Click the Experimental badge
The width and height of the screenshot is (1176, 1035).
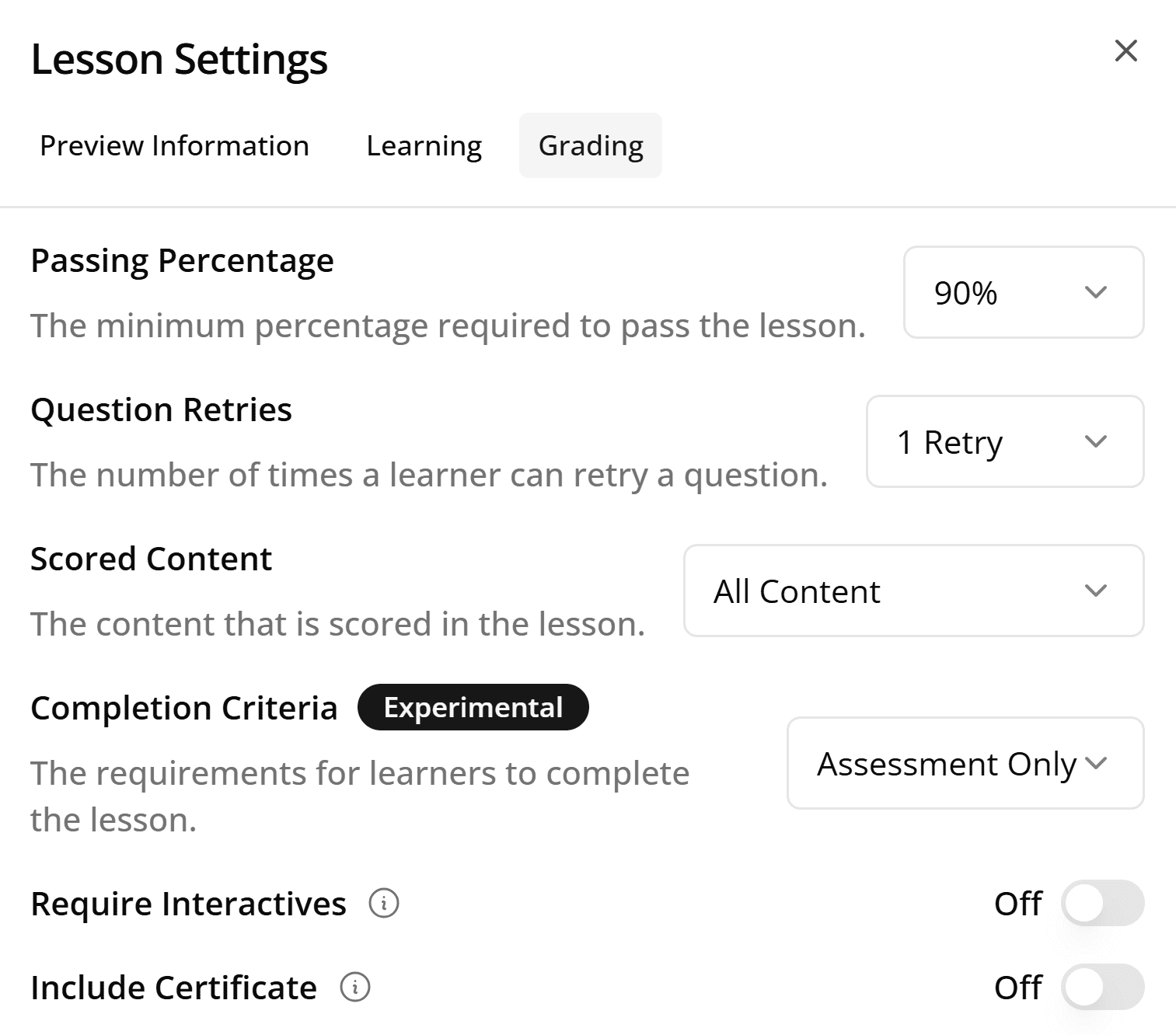pyautogui.click(x=473, y=708)
